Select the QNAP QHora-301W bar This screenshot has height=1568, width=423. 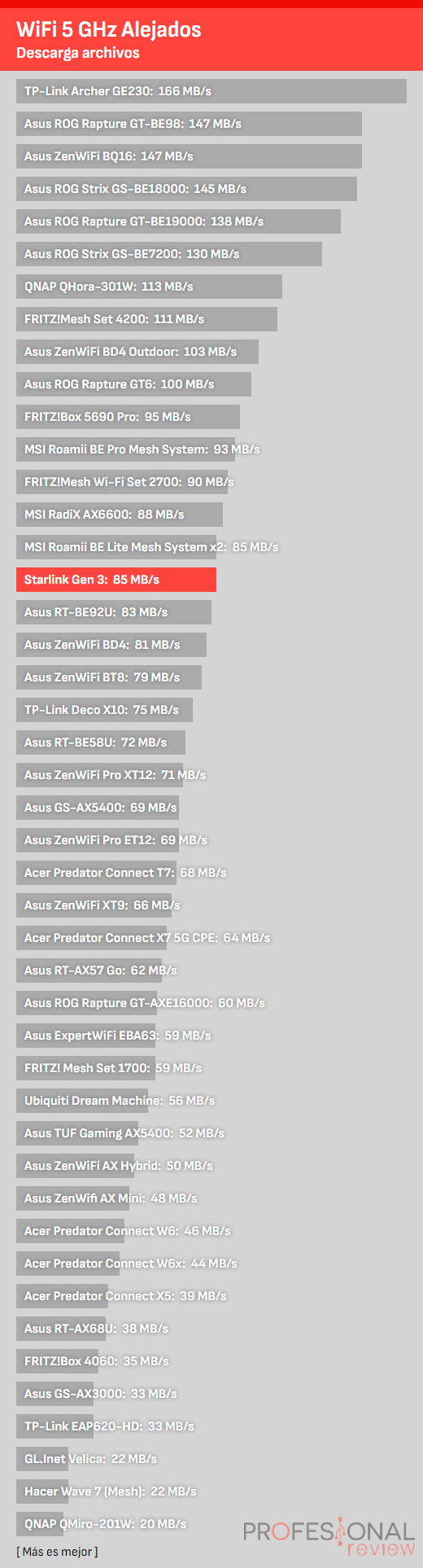pos(149,287)
